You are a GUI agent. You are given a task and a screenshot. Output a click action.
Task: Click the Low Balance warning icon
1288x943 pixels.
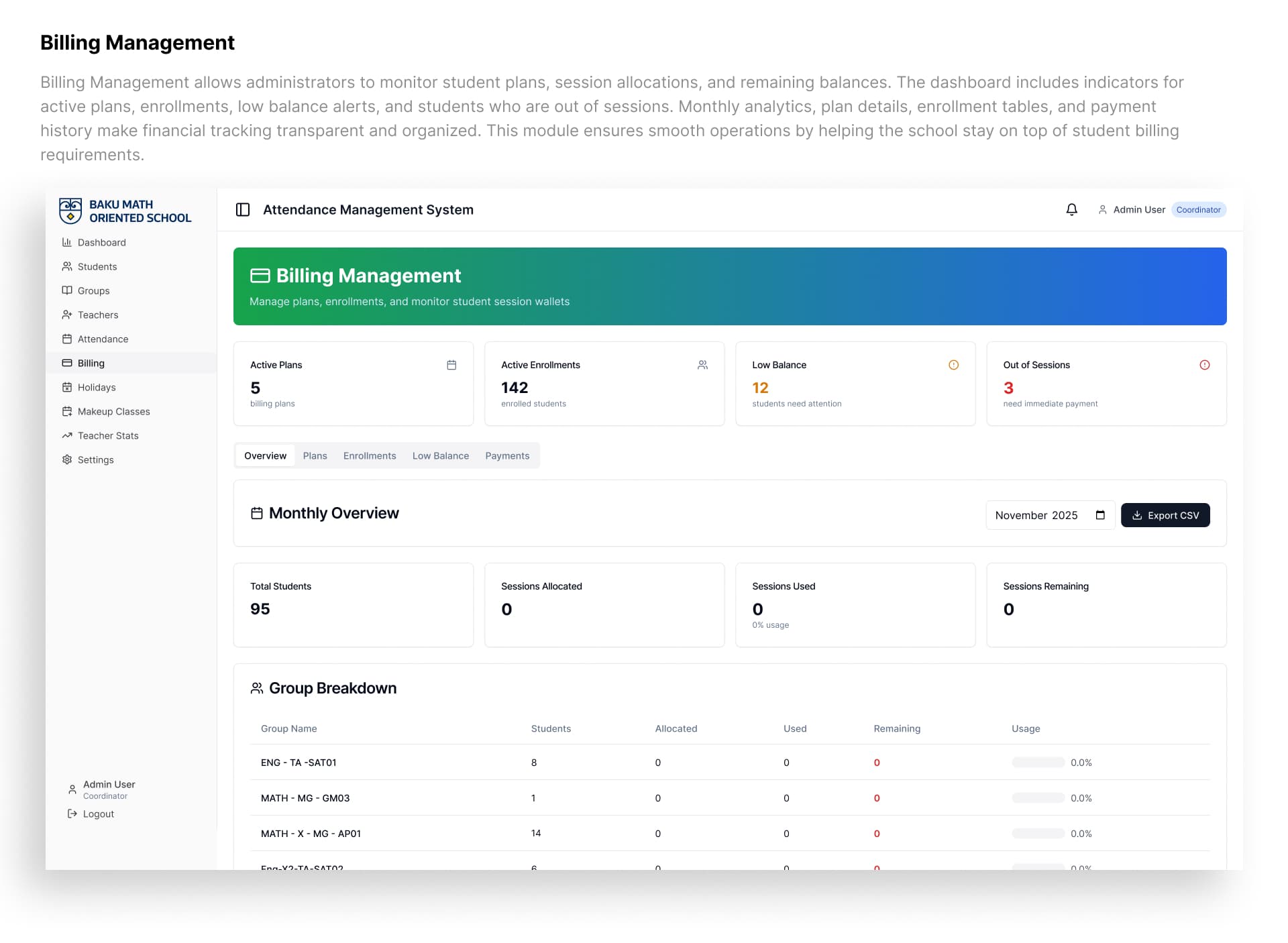point(953,365)
